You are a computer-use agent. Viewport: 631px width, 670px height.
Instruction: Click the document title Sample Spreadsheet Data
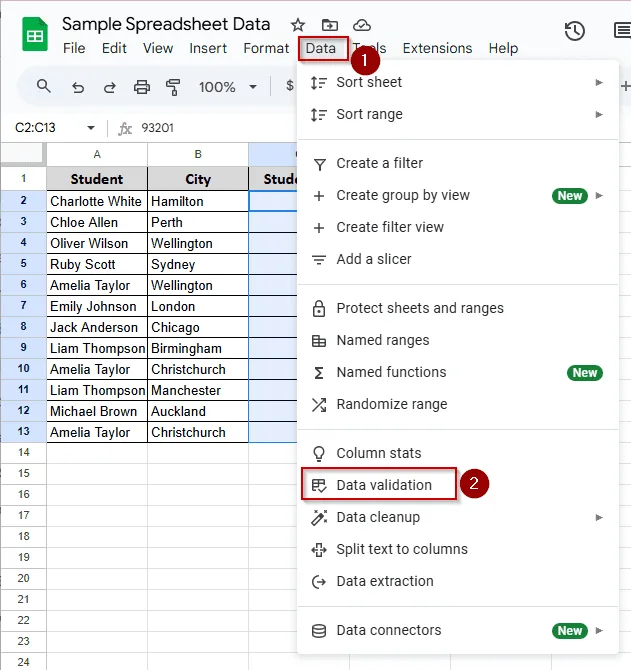166,24
